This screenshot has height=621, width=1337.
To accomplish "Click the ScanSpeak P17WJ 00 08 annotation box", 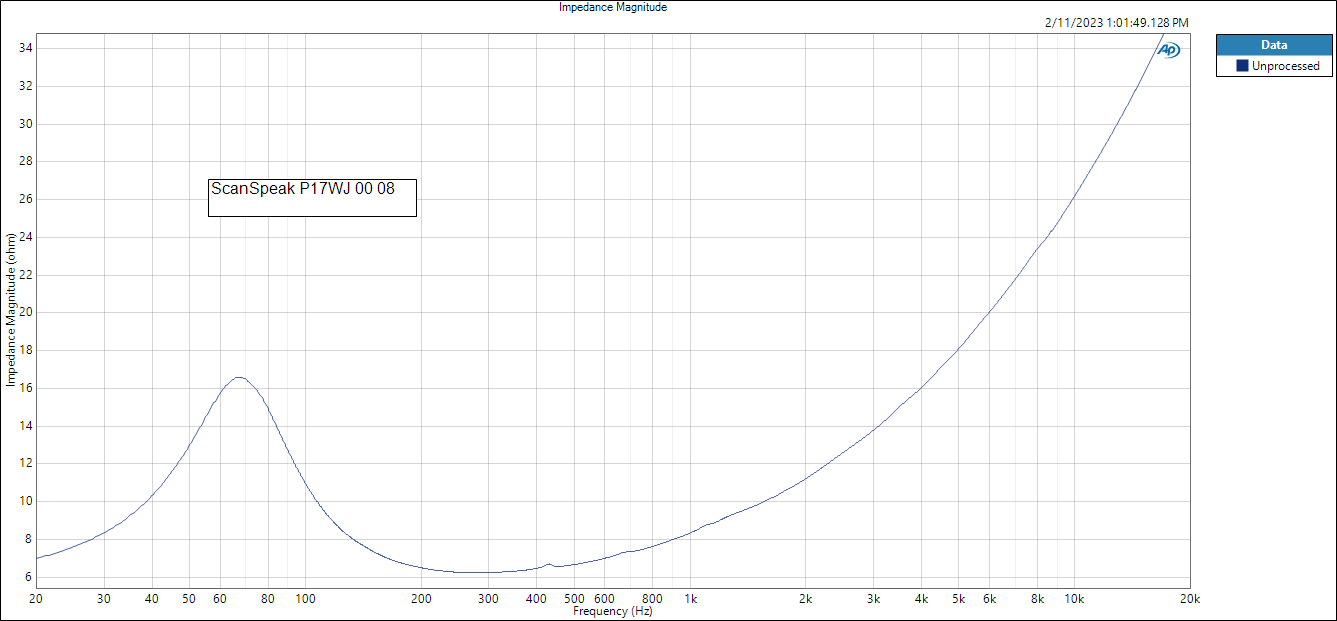I will pos(312,197).
